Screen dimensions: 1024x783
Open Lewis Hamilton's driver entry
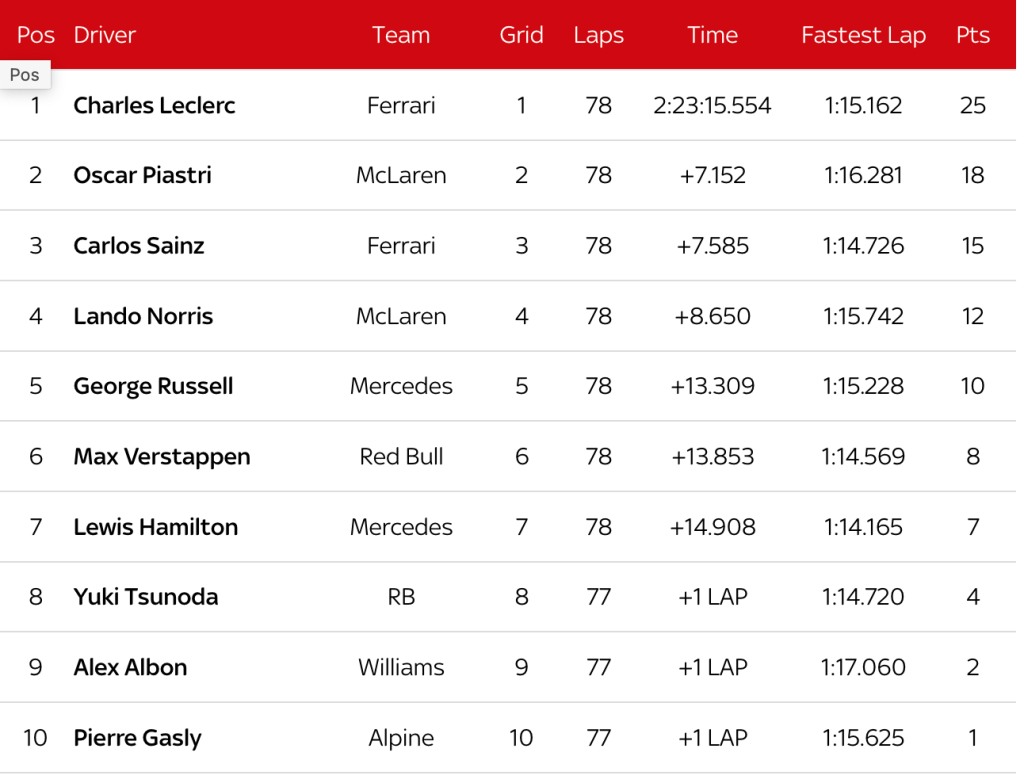155,527
